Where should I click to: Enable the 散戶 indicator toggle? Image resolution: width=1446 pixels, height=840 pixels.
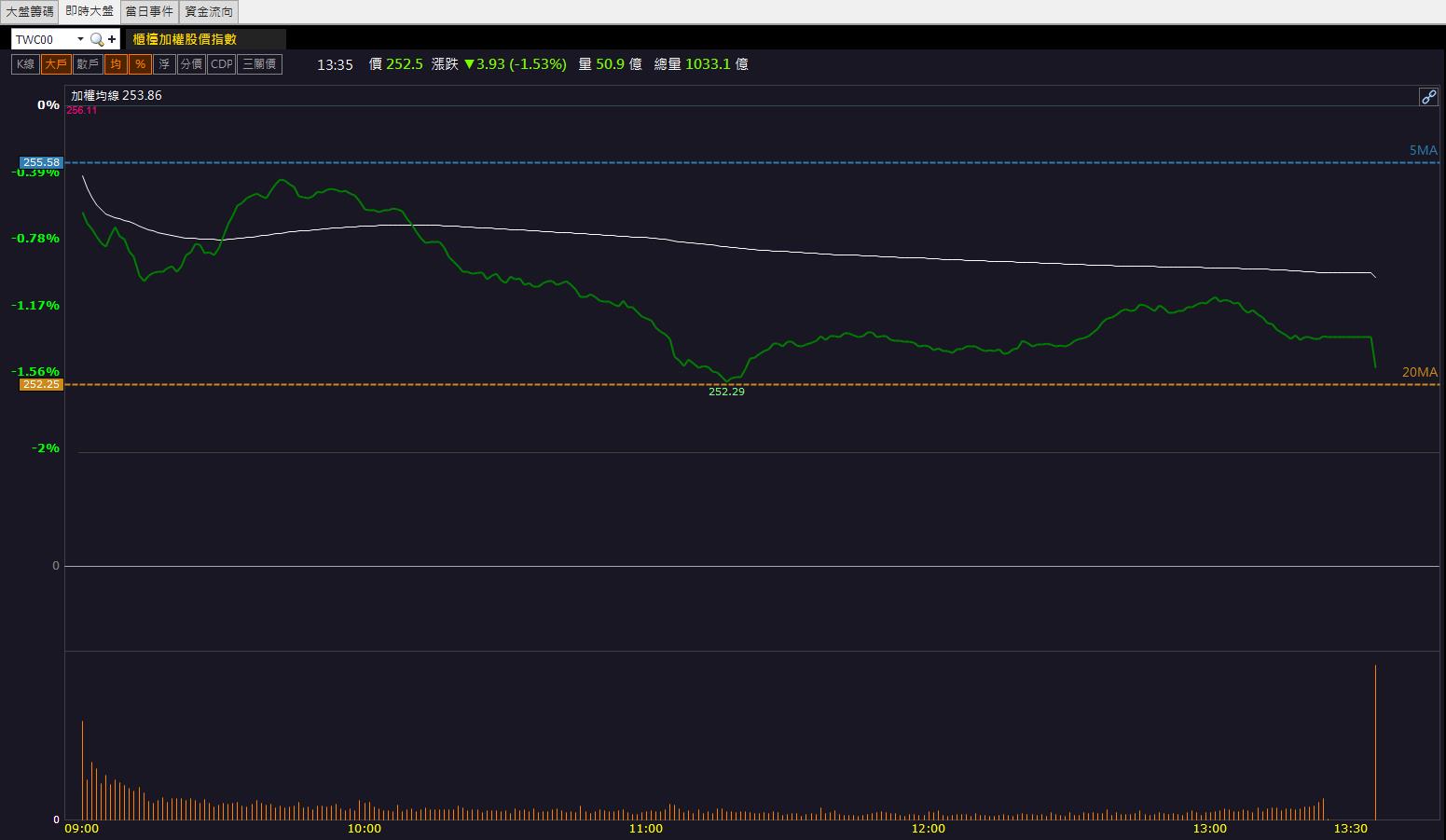coord(88,64)
